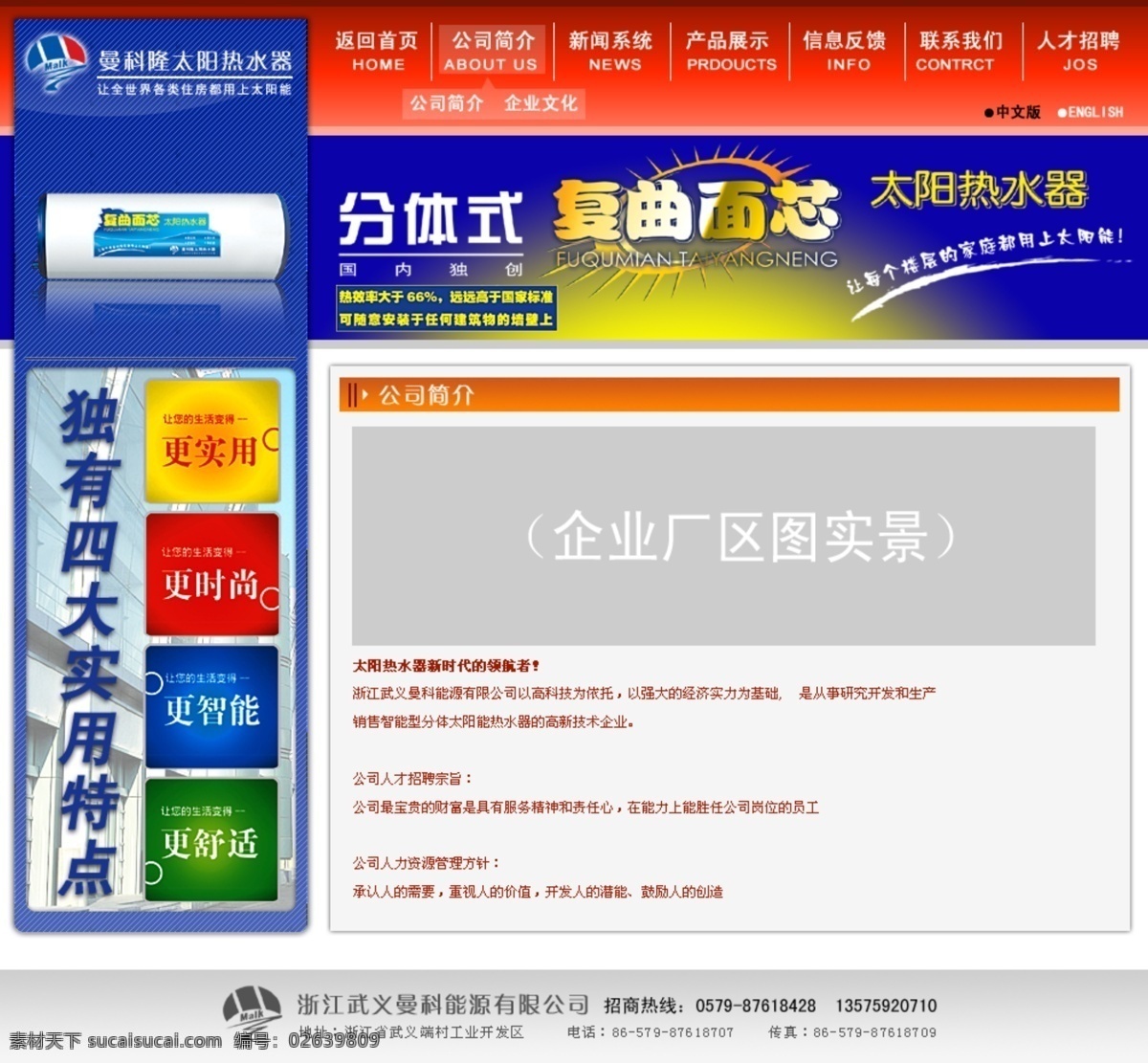Click the Malk logo in the header
Image resolution: width=1148 pixels, height=1063 pixels.
click(55, 62)
